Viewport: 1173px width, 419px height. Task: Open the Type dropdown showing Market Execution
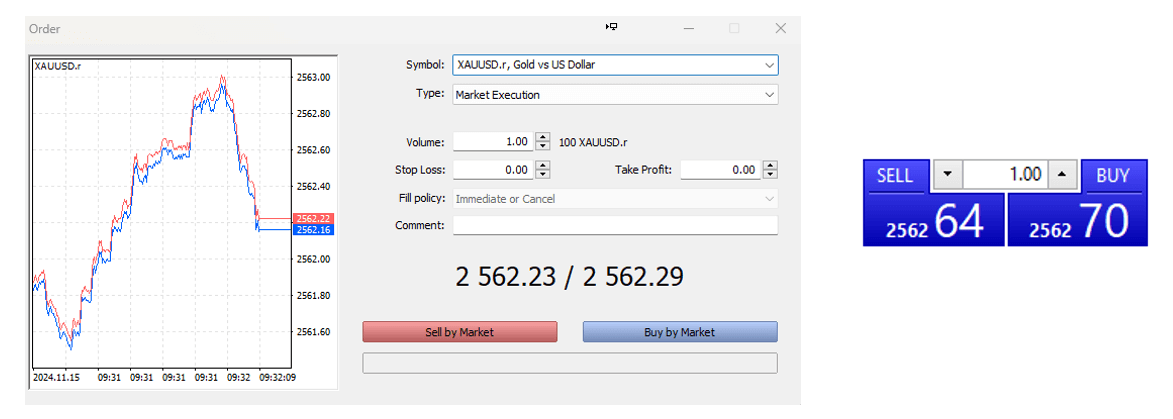click(x=768, y=95)
